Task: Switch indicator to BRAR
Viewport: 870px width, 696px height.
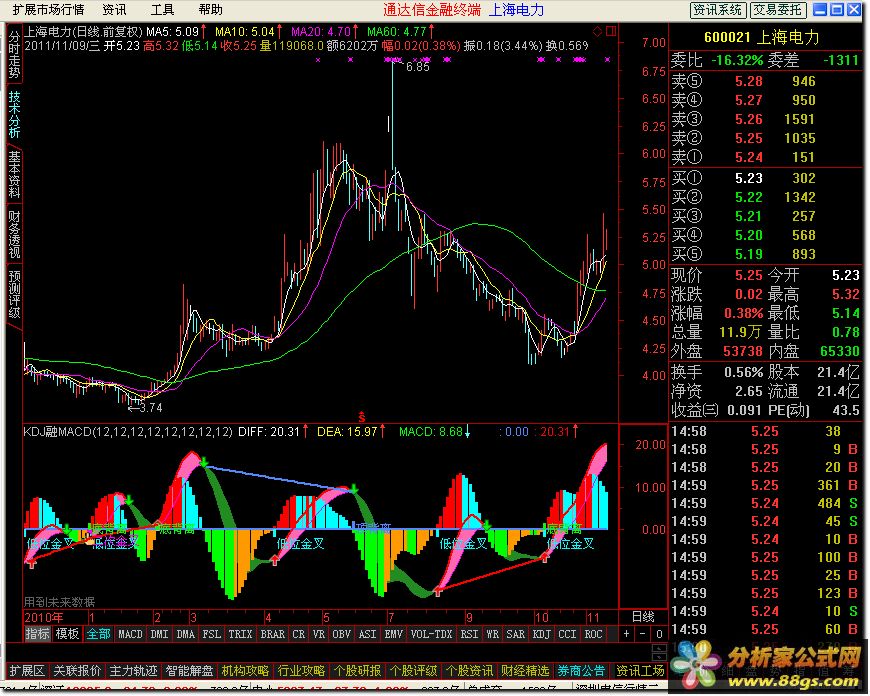Action: (272, 634)
